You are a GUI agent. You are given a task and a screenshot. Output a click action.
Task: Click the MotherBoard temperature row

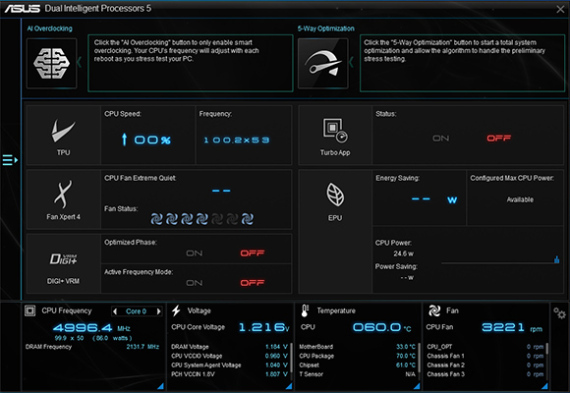[357, 347]
